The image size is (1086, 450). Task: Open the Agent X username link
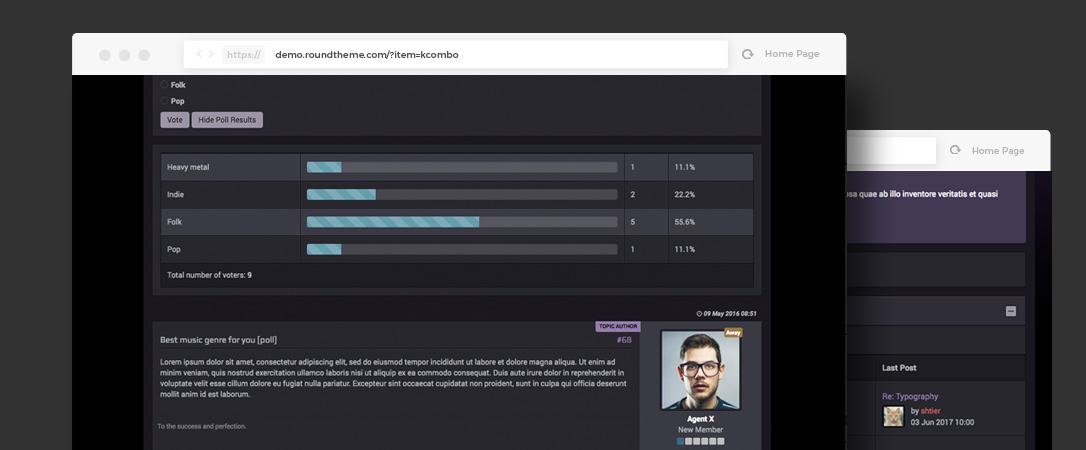(x=700, y=419)
